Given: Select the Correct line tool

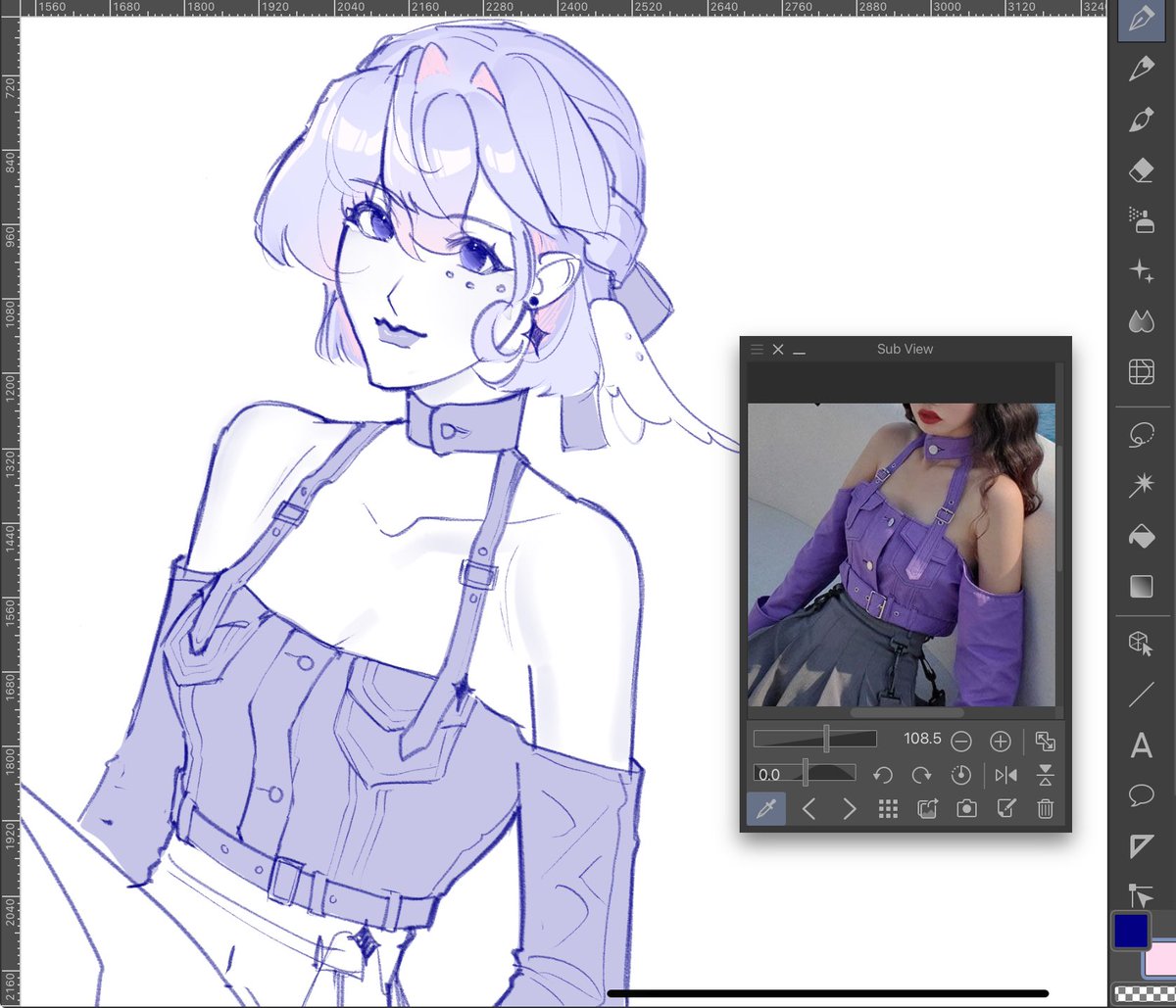Looking at the screenshot, I should point(1142,895).
